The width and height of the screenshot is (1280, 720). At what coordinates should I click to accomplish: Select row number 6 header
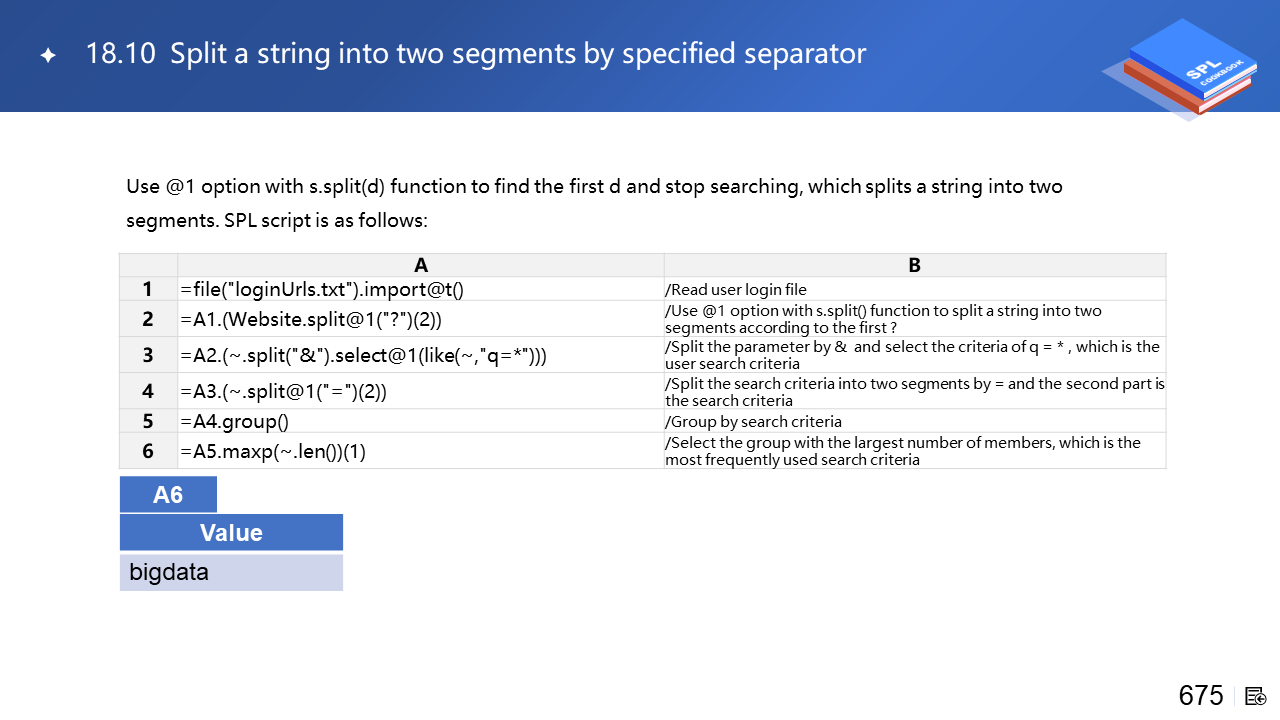click(148, 451)
